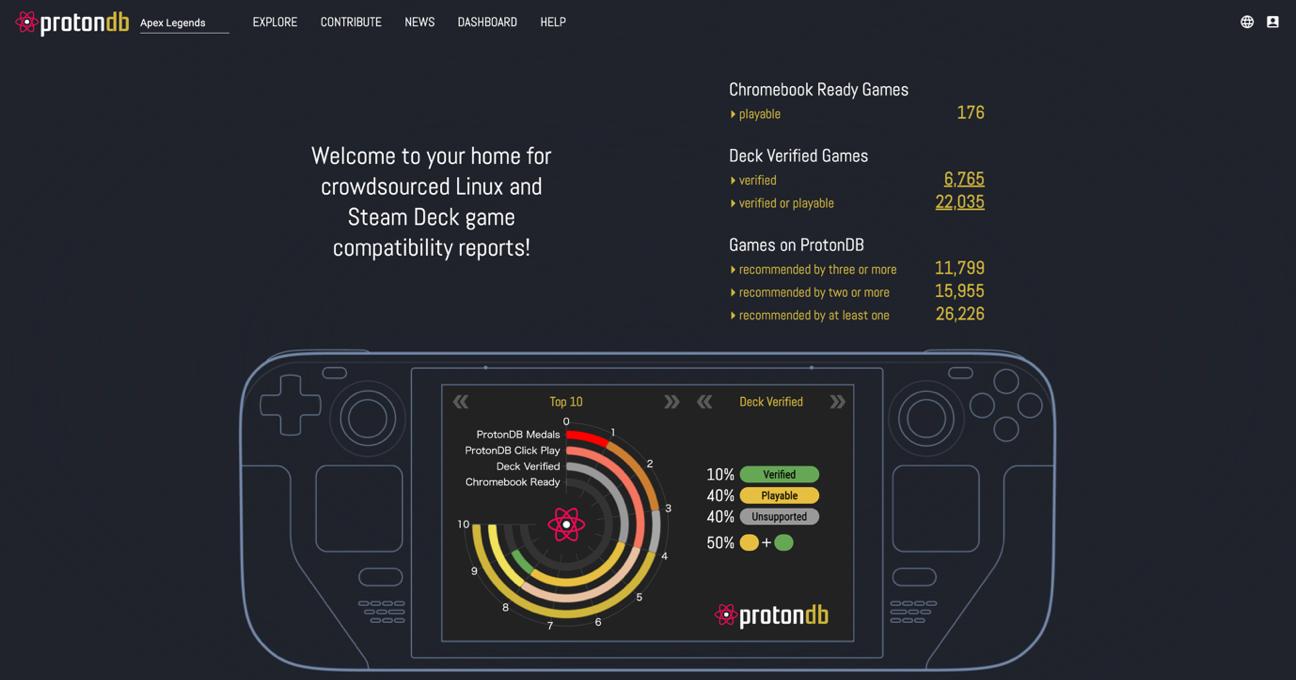Screen dimensions: 1296x680
Task: Click the 22,035 verified or playable link
Action: click(x=959, y=202)
